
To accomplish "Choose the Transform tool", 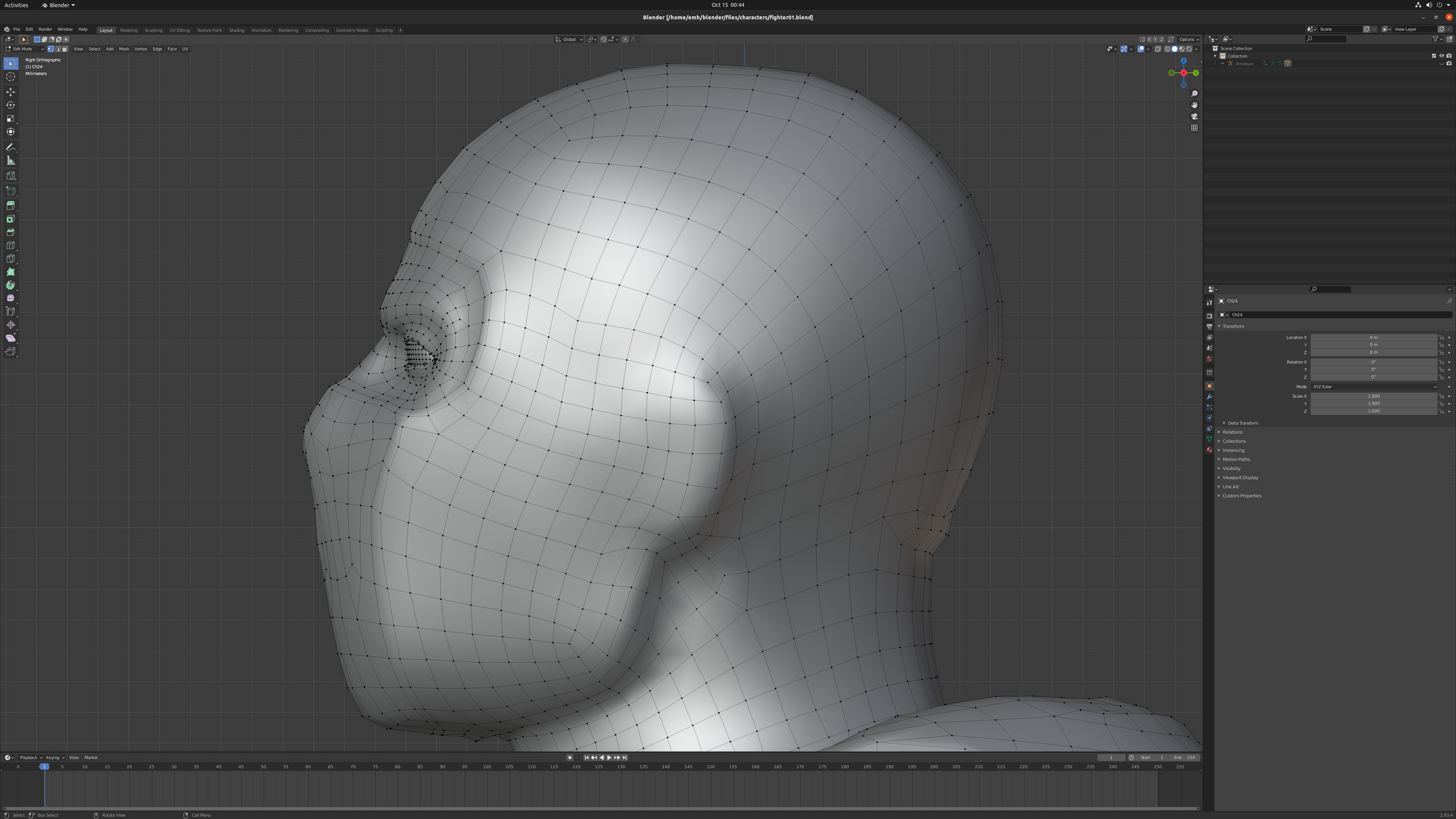I will 11,132.
